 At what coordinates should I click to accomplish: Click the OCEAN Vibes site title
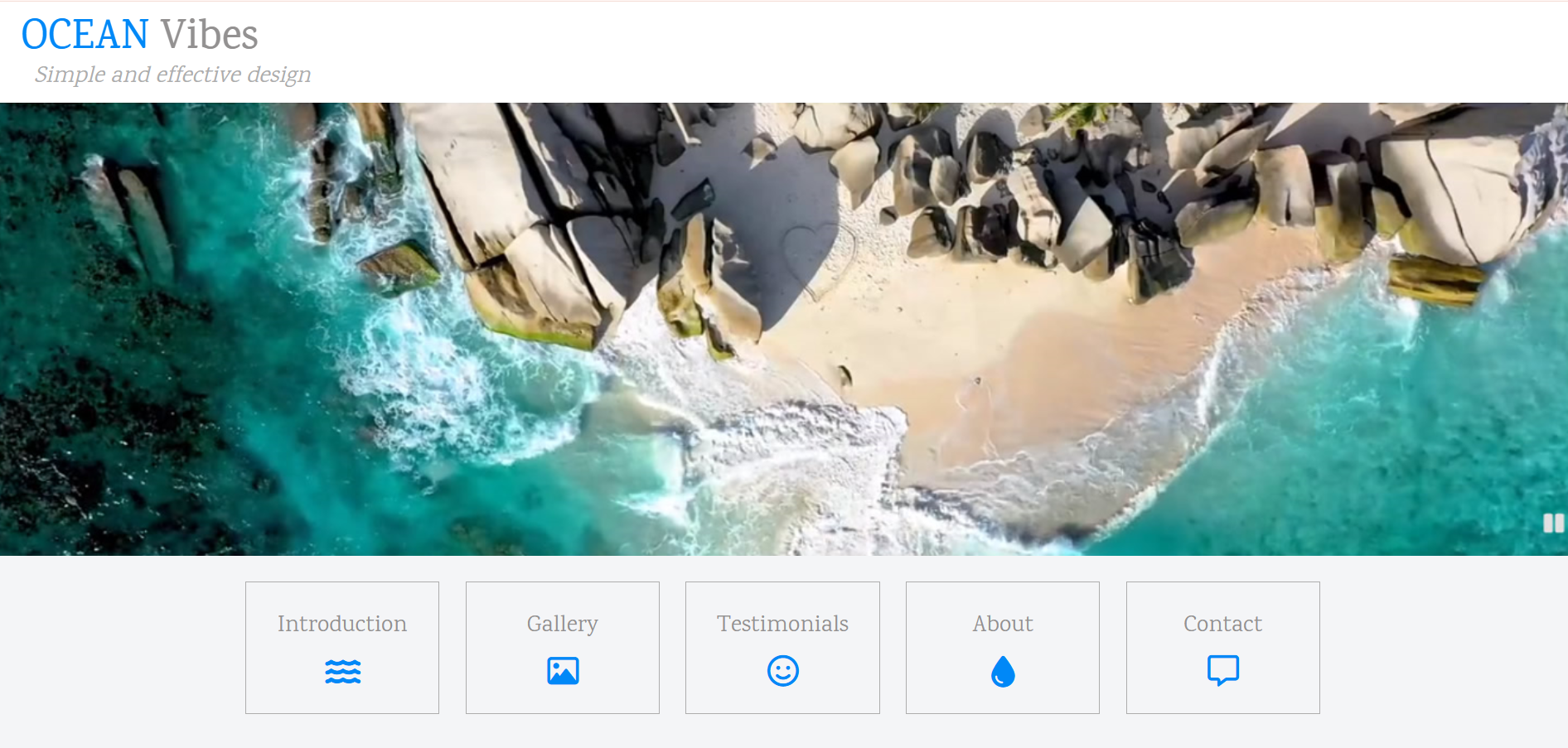click(139, 35)
